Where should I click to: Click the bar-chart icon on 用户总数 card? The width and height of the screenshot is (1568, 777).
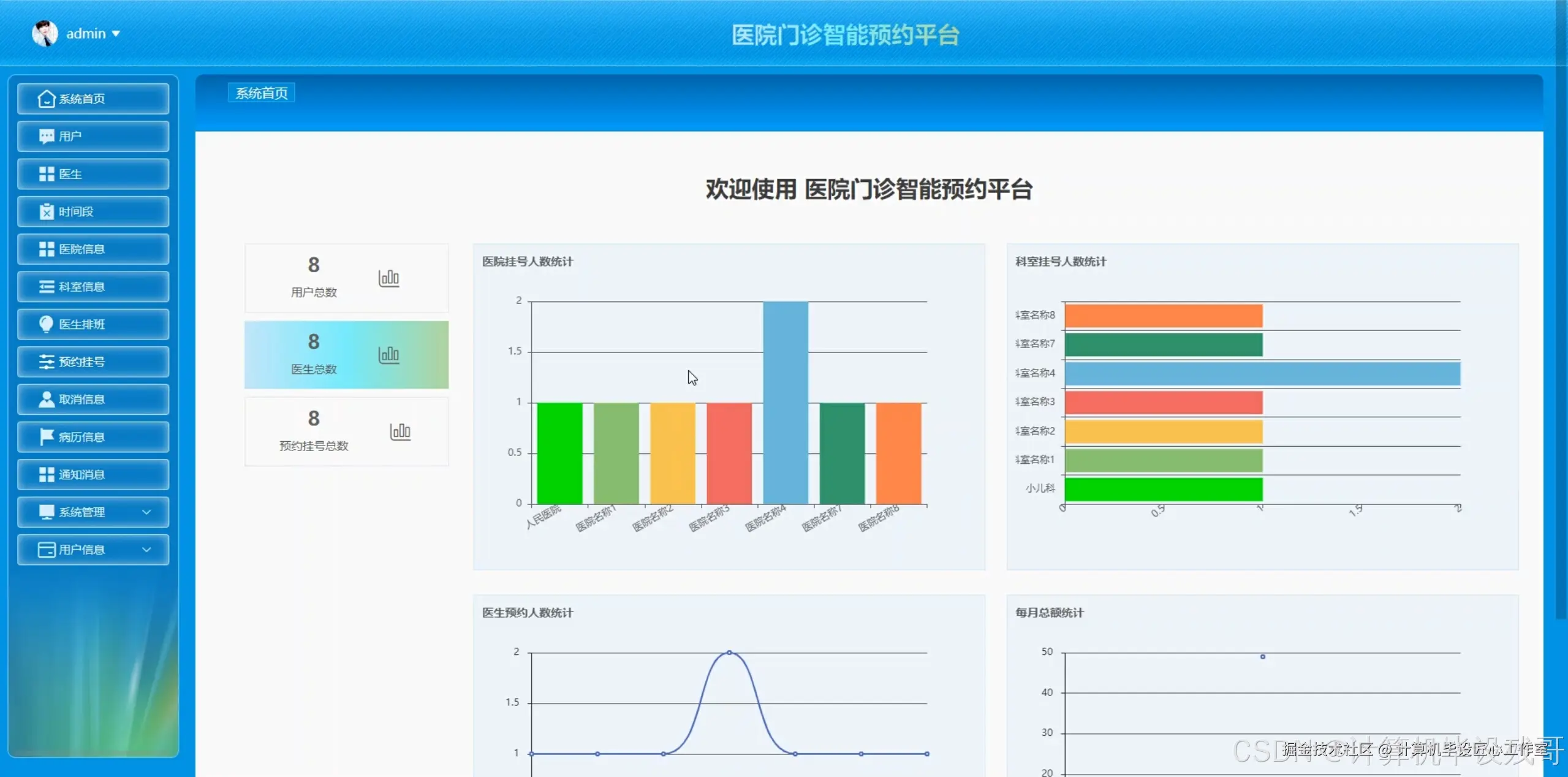[x=388, y=278]
